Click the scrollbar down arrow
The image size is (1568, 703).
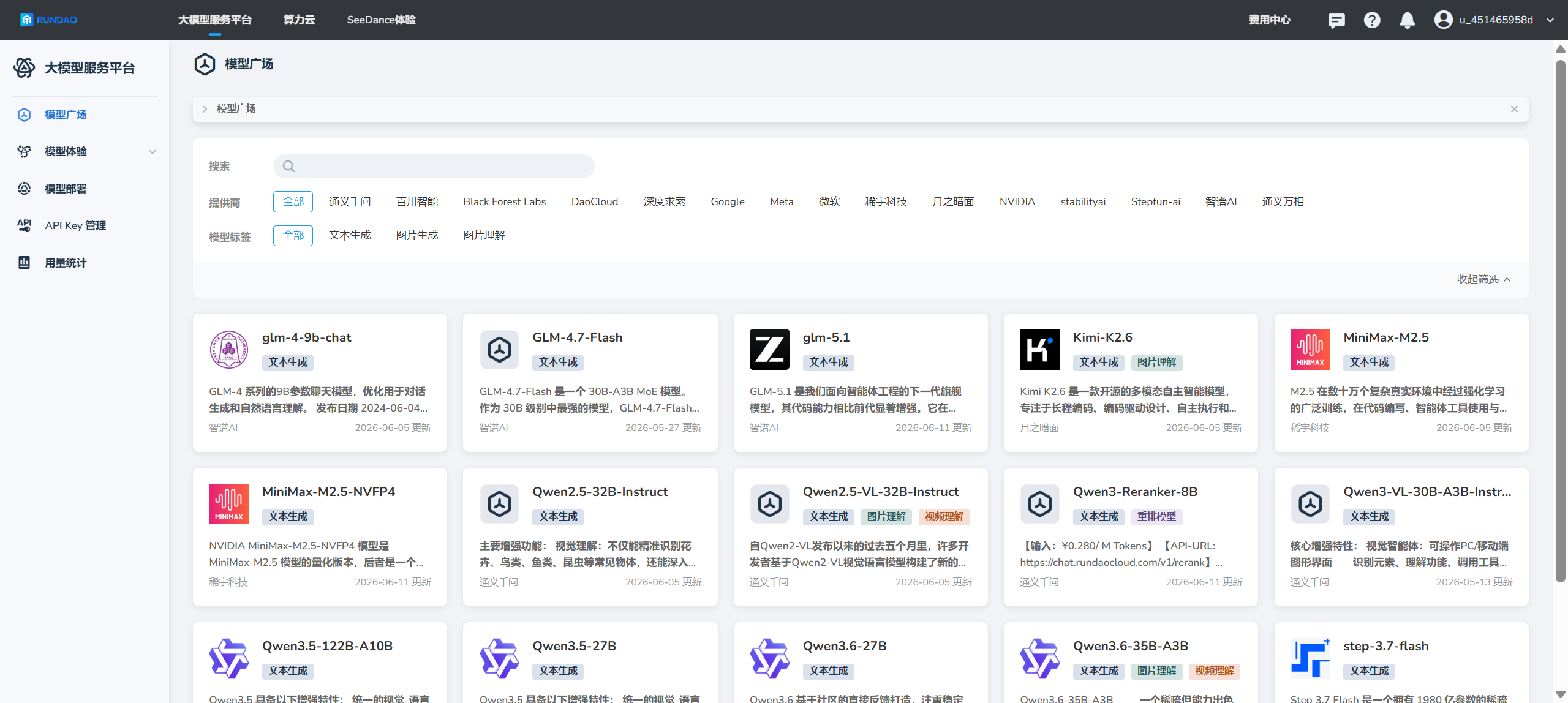[x=1561, y=694]
